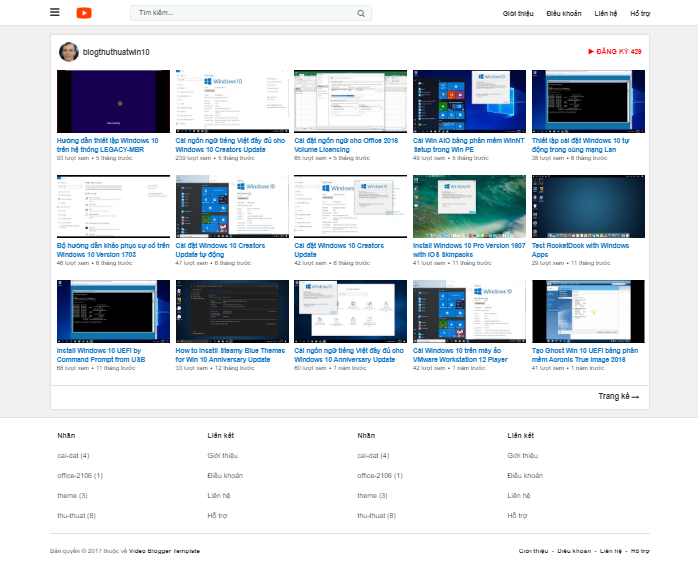Open thumbnail for Office 2016 Volume Licensing

[x=350, y=101]
